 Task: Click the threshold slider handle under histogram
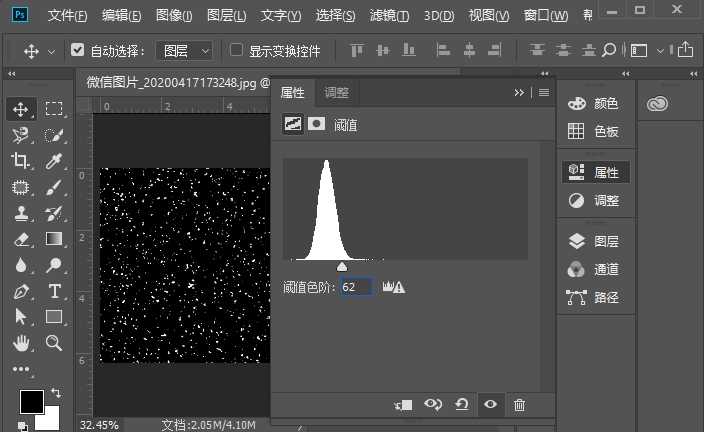342,266
